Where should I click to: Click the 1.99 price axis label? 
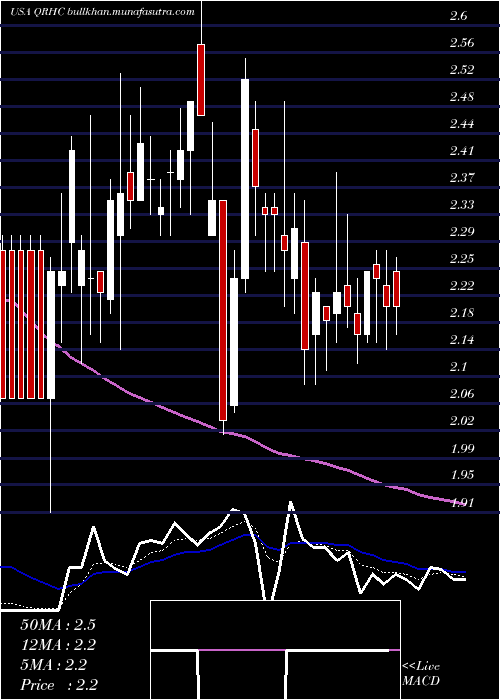click(462, 448)
